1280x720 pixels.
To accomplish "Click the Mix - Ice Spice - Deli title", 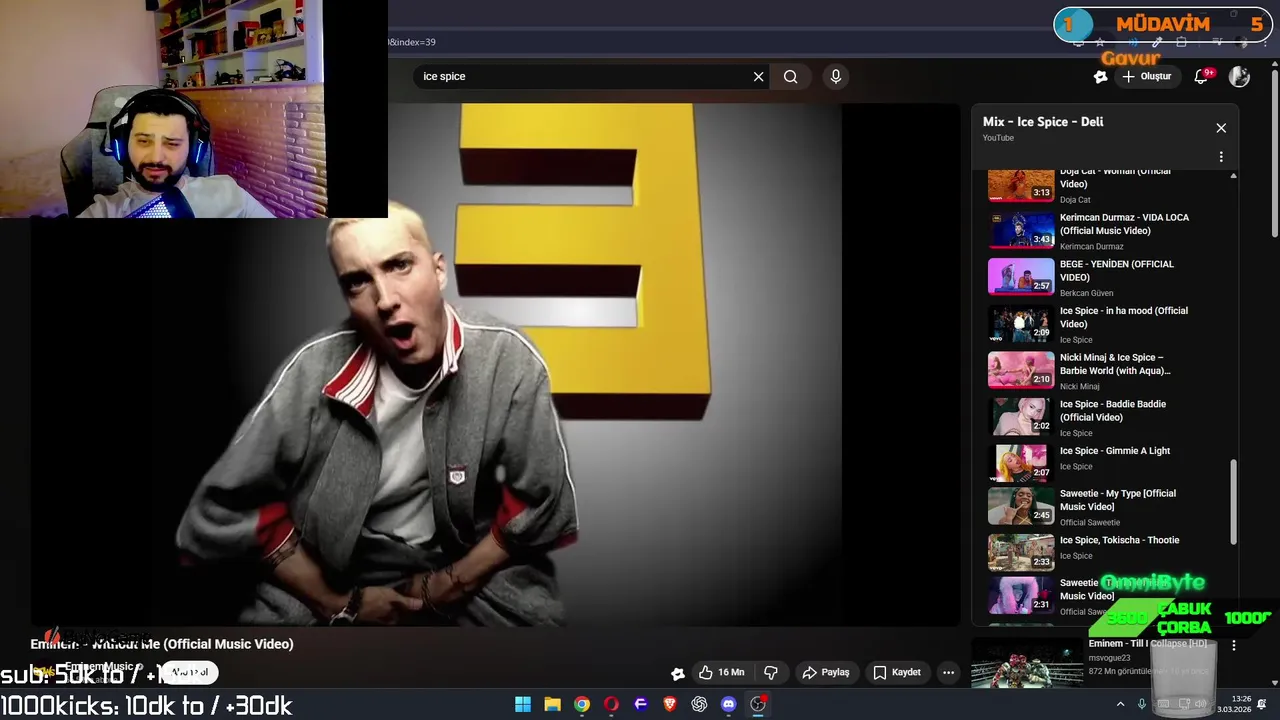I will pyautogui.click(x=1043, y=122).
